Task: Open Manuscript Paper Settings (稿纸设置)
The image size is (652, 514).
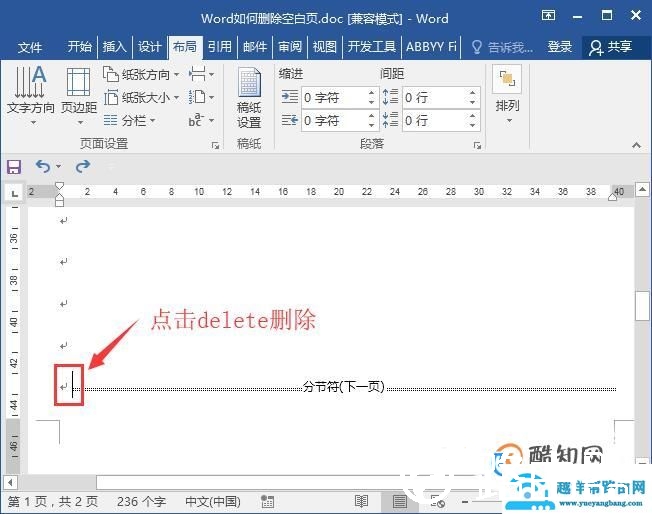Action: 249,99
